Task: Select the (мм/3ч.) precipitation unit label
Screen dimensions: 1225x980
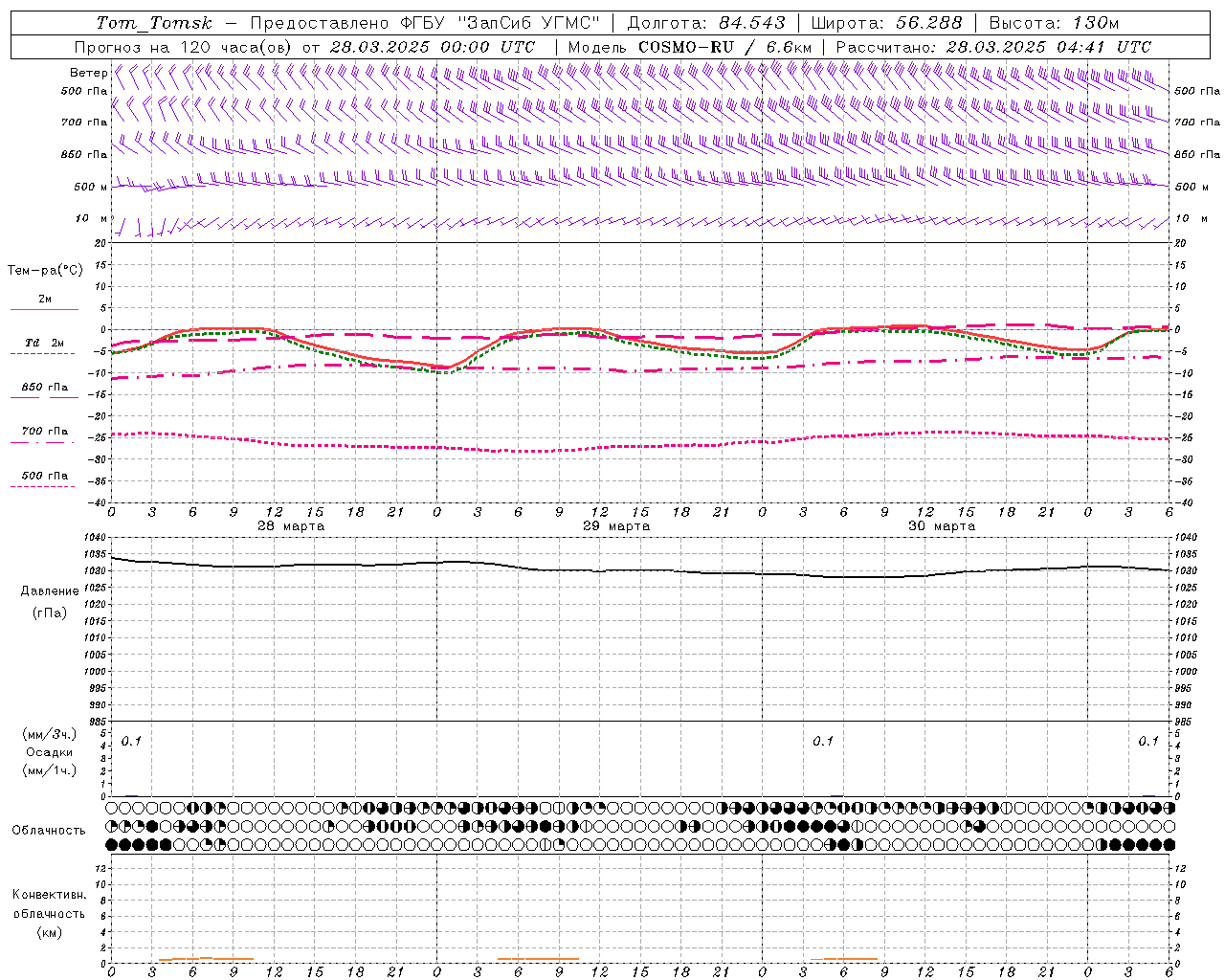Action: tap(50, 735)
